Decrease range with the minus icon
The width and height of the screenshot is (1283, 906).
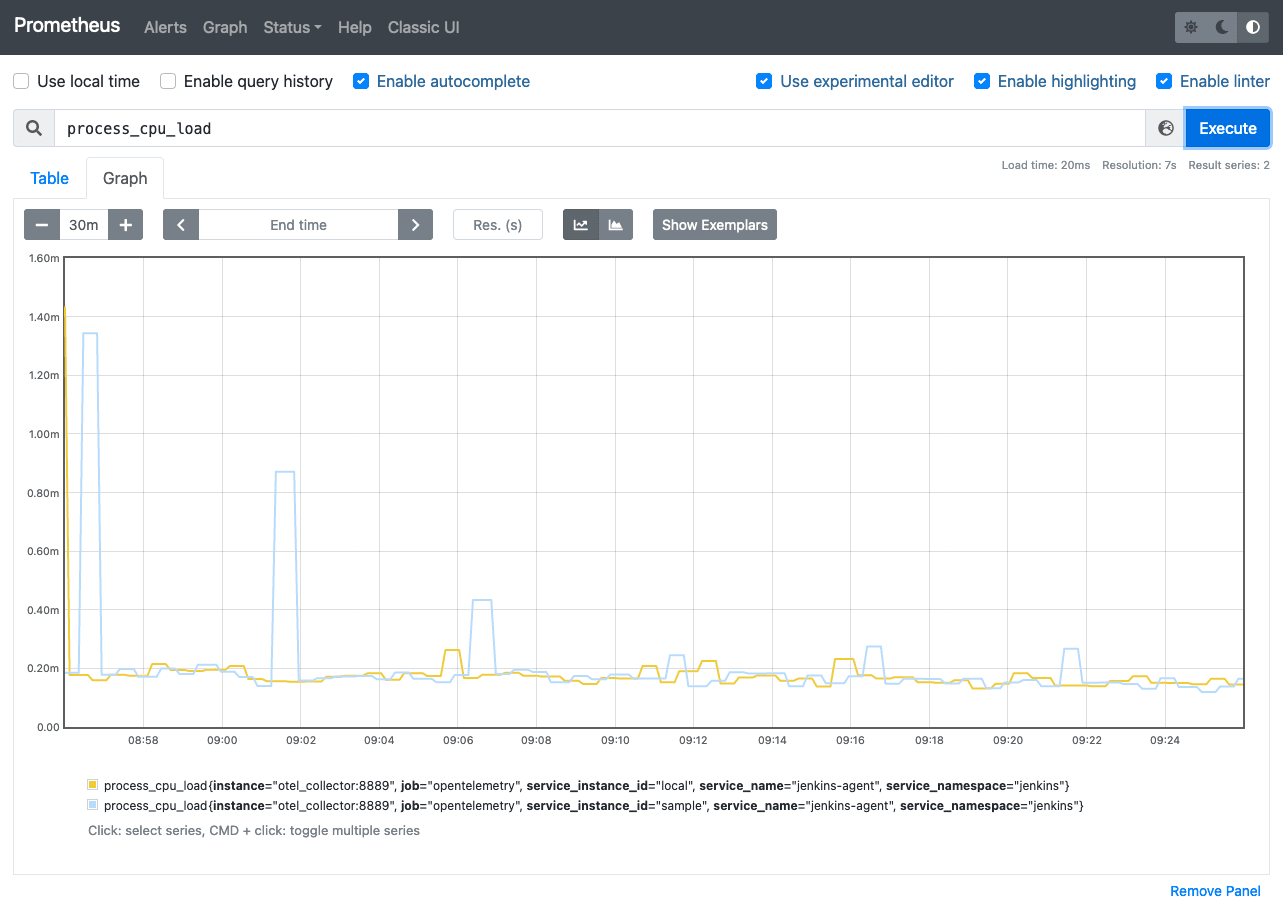tap(41, 224)
